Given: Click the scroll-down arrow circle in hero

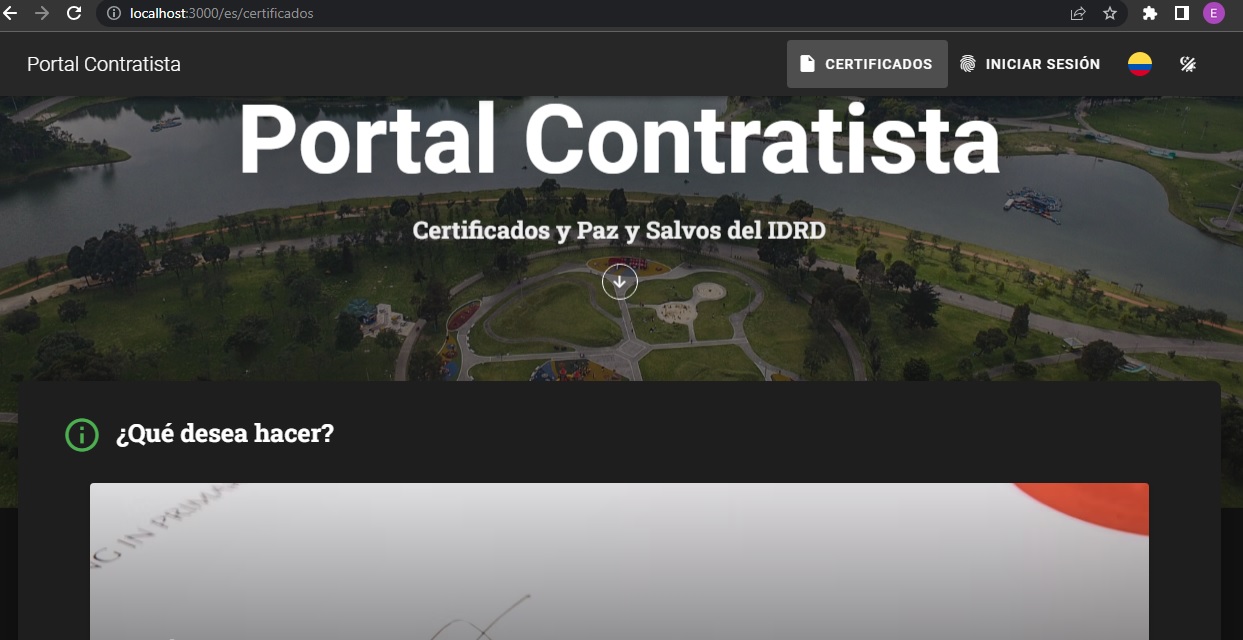Looking at the screenshot, I should [619, 282].
